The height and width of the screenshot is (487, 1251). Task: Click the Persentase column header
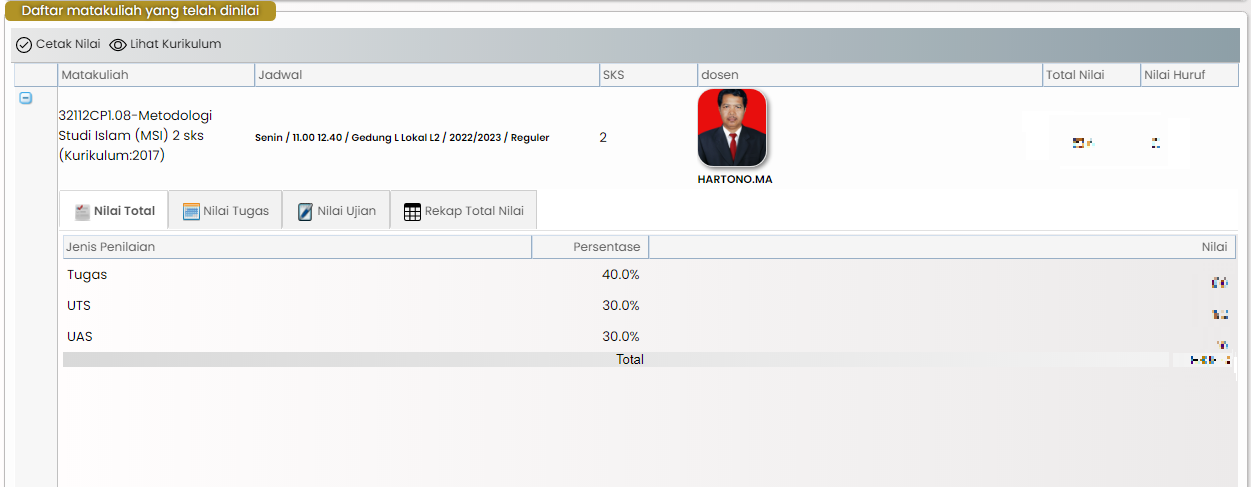[x=606, y=246]
